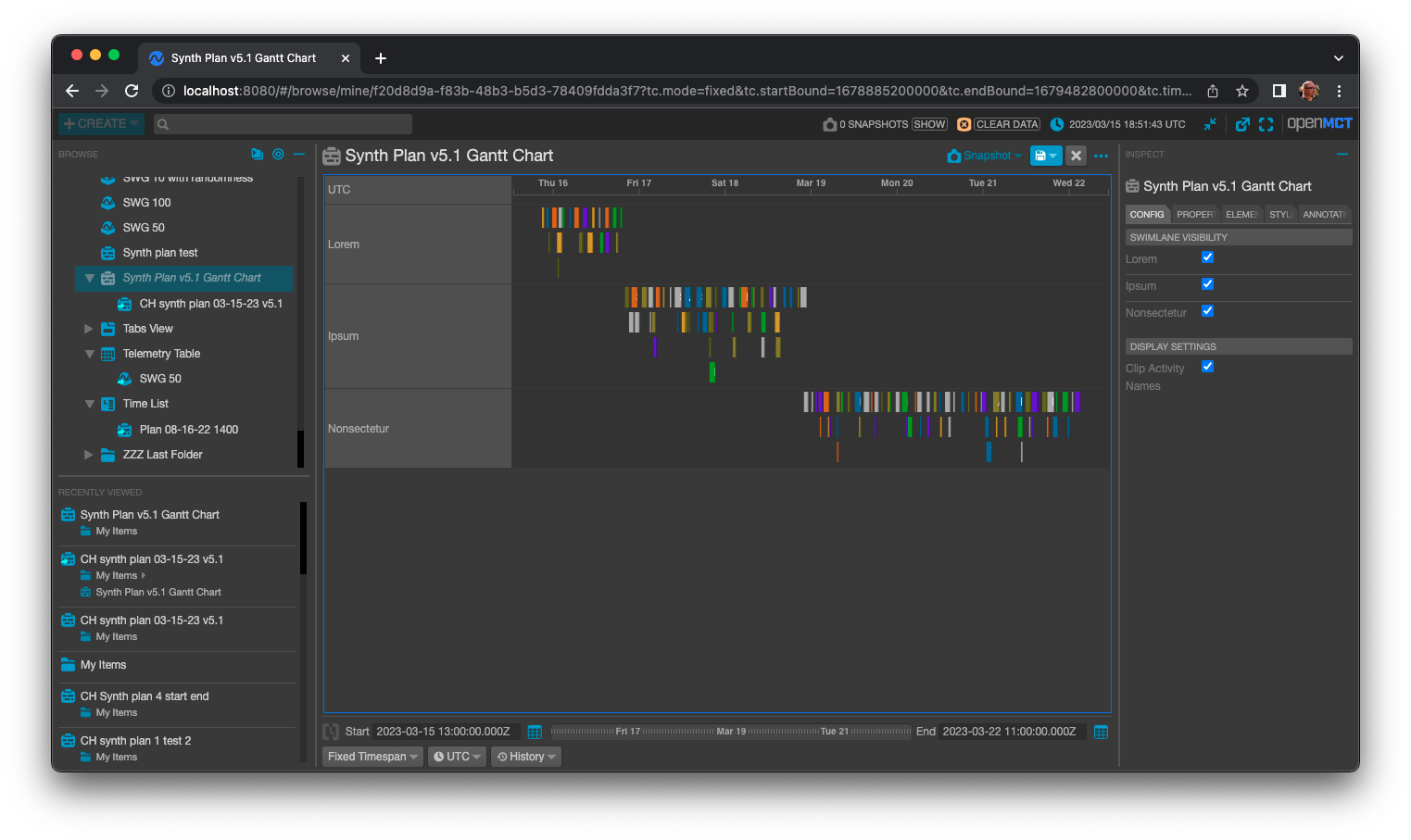Enter fullscreen mode via the brackets icon

tap(1266, 123)
